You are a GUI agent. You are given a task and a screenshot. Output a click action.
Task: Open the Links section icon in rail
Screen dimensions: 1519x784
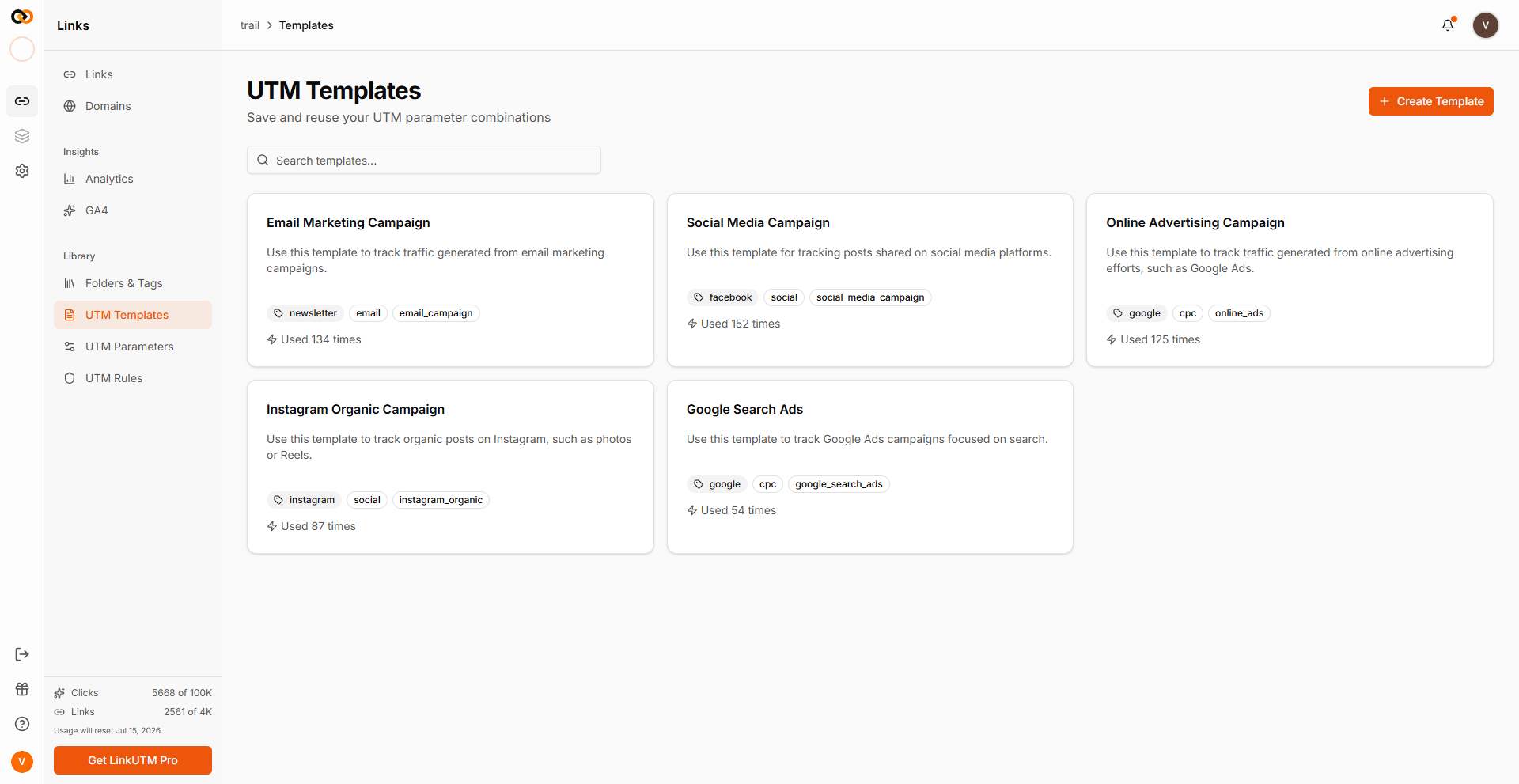22,101
